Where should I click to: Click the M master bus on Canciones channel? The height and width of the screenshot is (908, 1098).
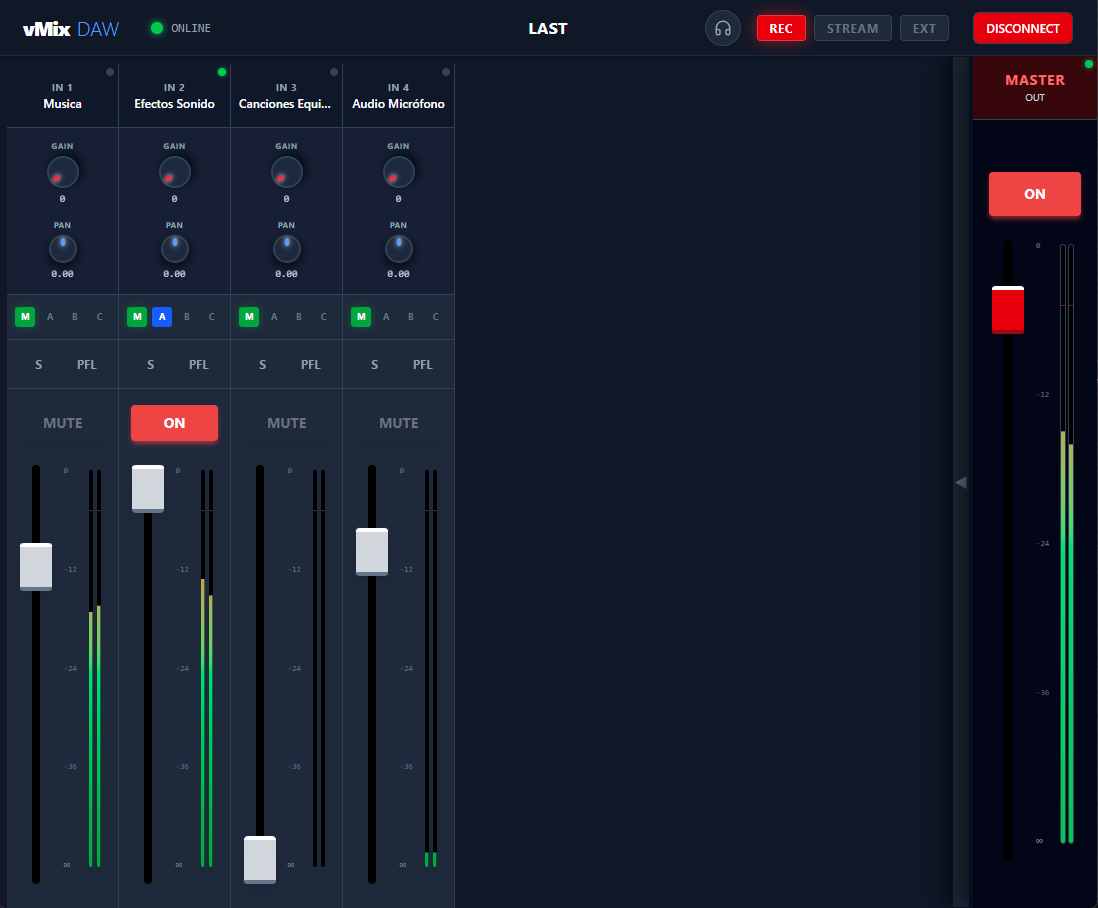pos(248,316)
